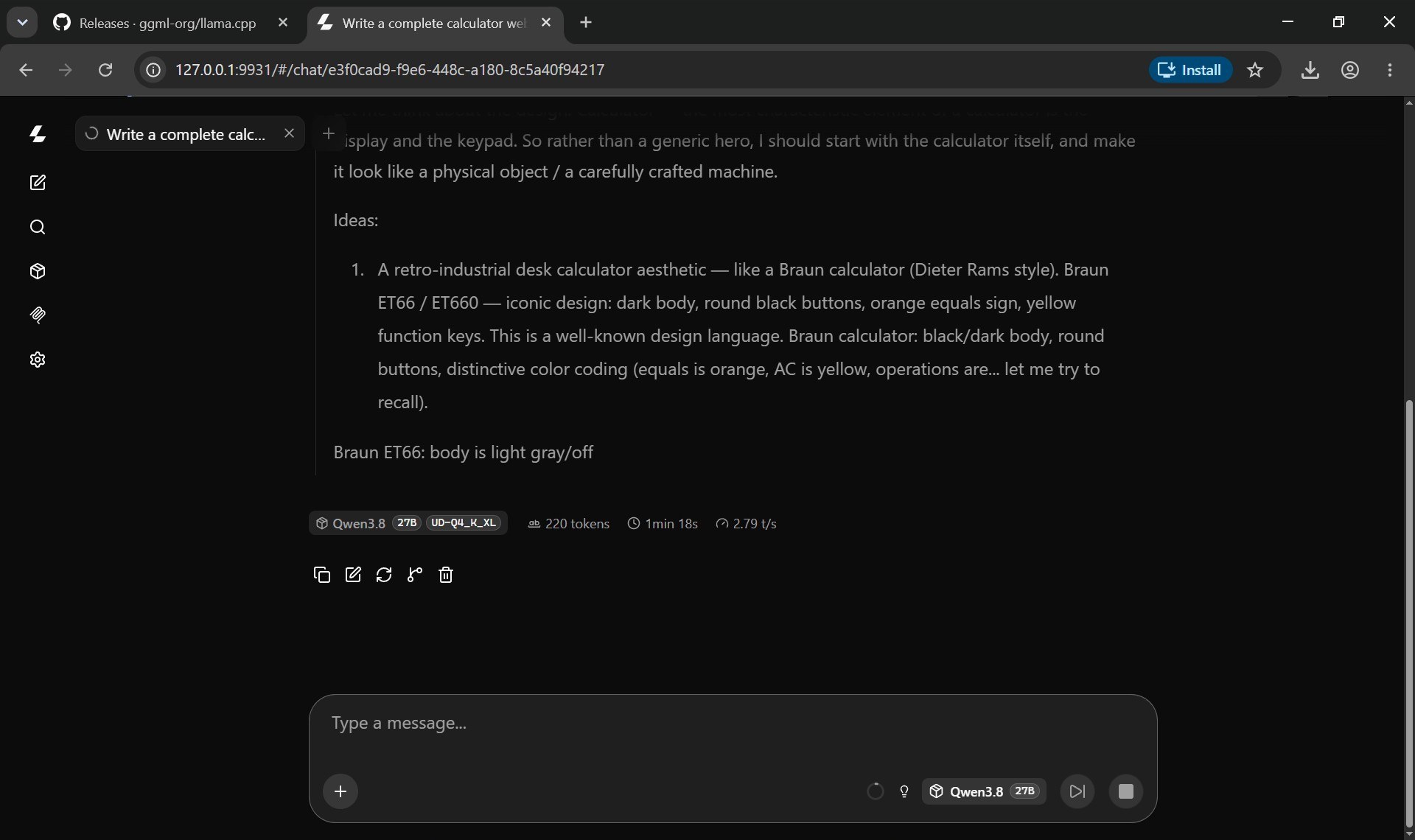Delete the assistant message
The width and height of the screenshot is (1415, 840).
point(446,575)
